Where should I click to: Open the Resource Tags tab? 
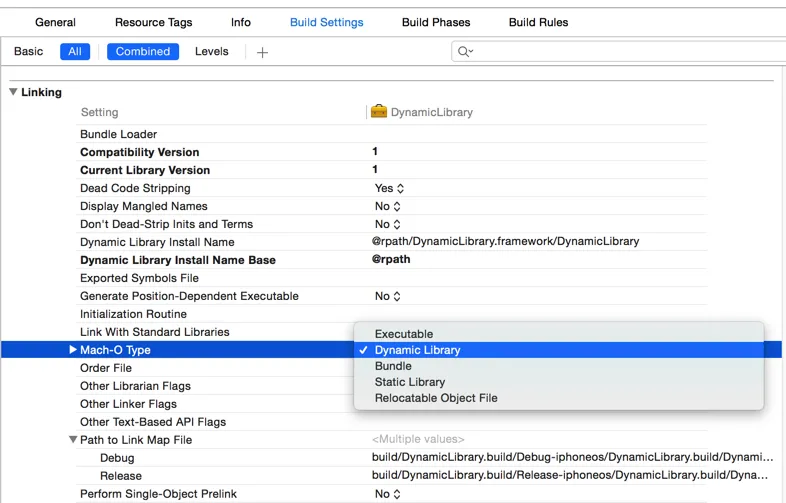[153, 23]
